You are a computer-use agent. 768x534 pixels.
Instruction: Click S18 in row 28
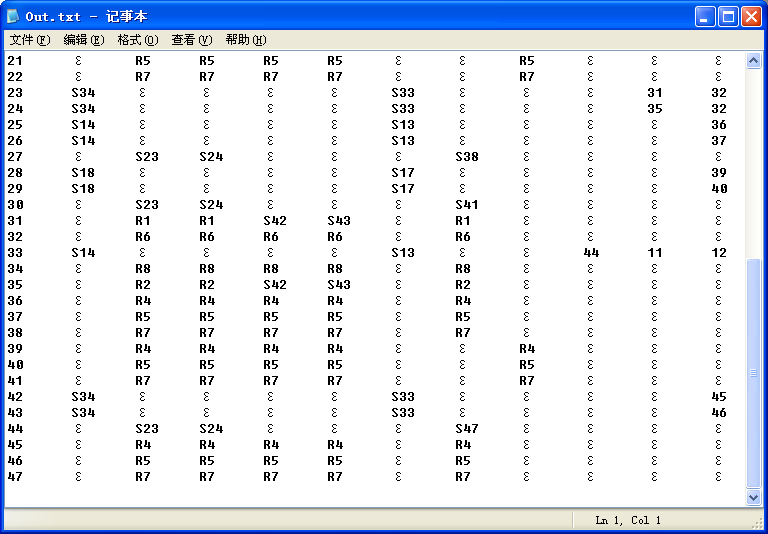[x=83, y=173]
